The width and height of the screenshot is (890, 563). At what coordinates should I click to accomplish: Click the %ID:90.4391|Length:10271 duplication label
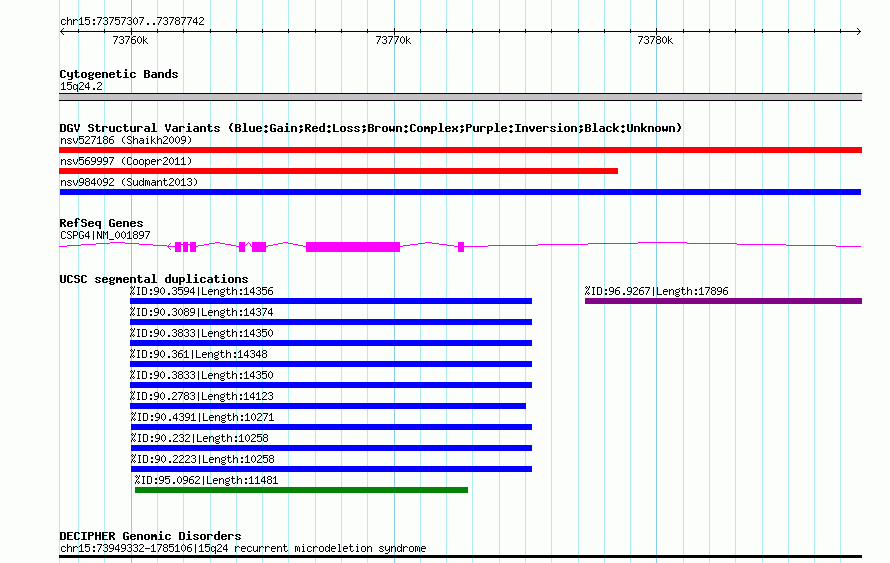[x=203, y=417]
